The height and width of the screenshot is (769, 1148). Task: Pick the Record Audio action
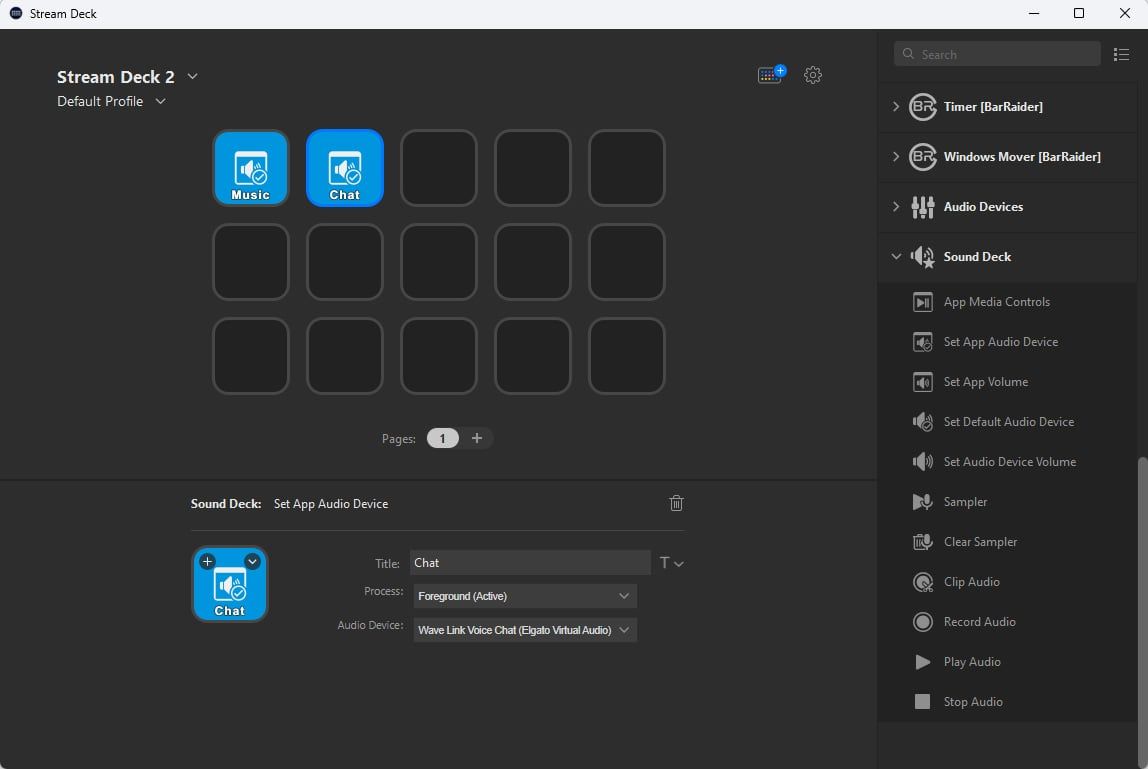pos(979,622)
